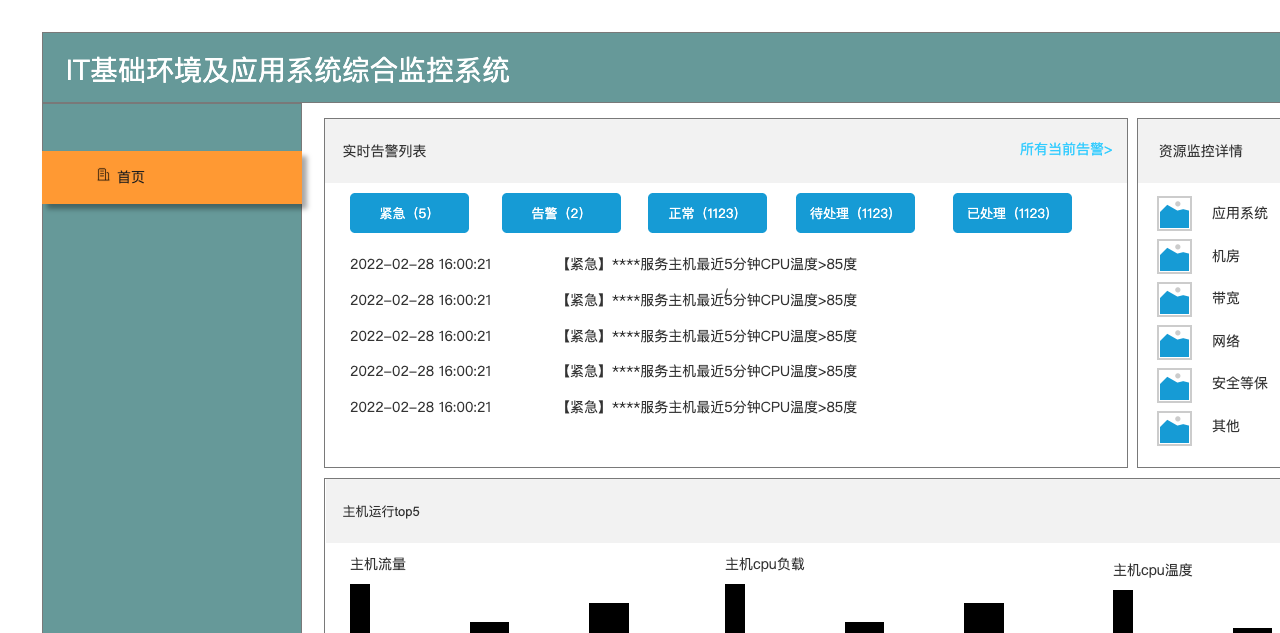
Task: Click the image icon next to 网络
Action: 1174,342
